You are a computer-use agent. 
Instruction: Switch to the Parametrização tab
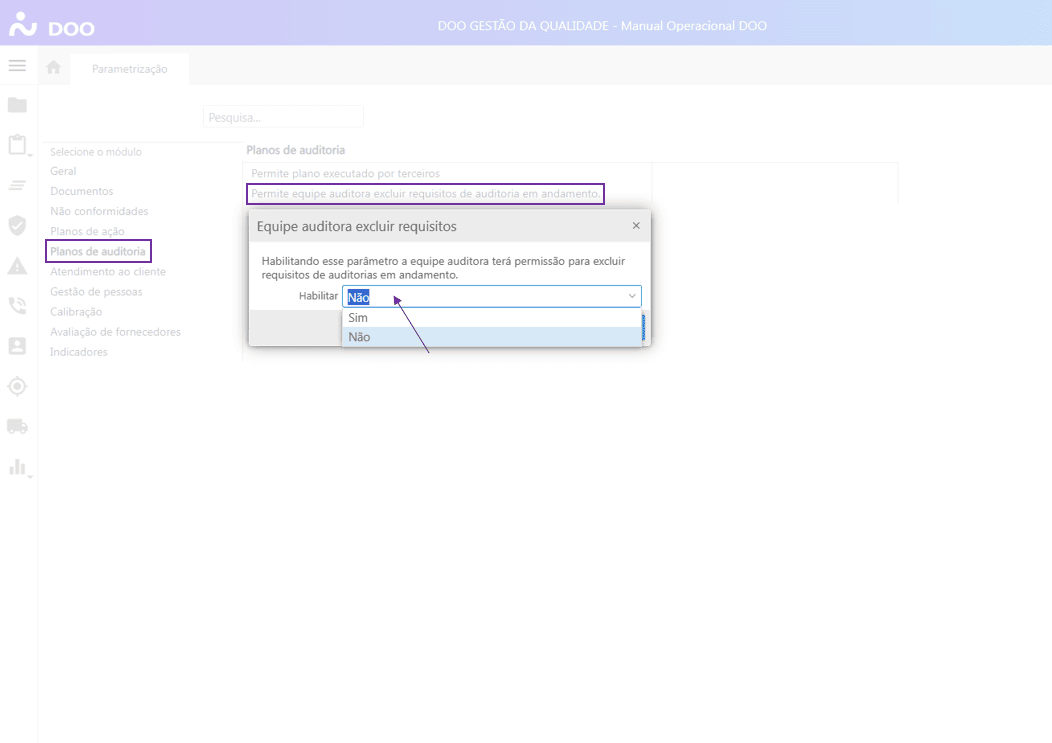(x=130, y=69)
